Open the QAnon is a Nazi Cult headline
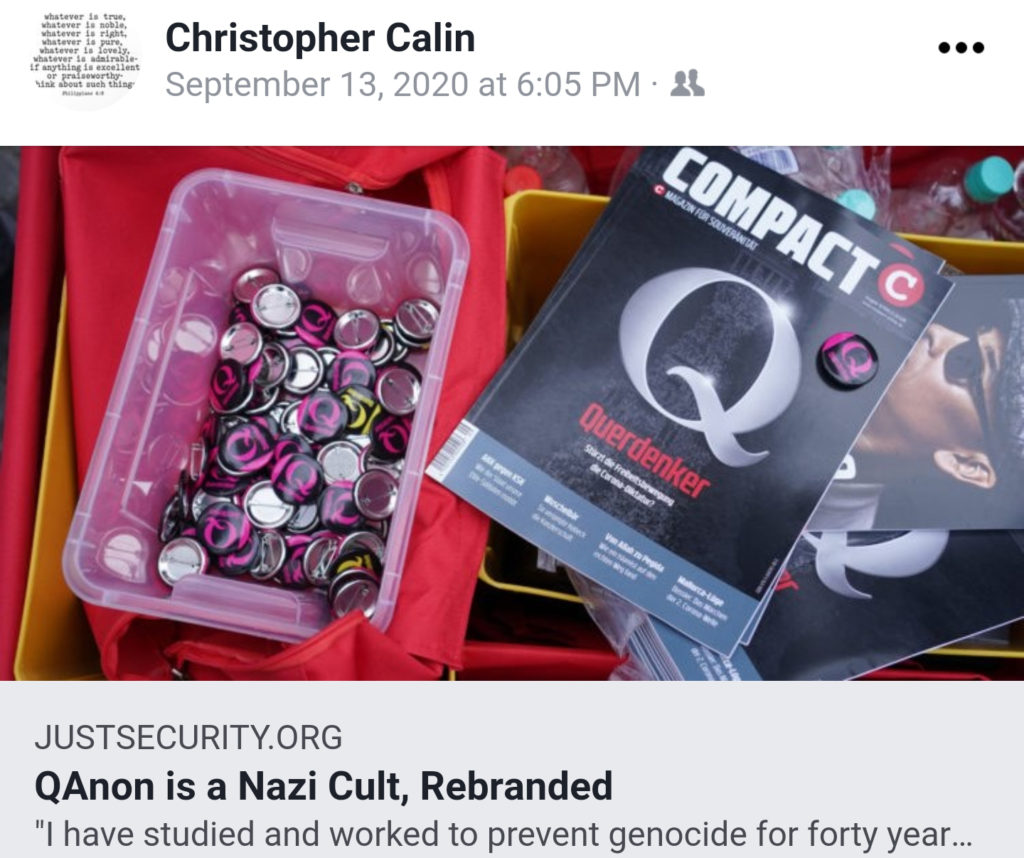Screen dimensions: 1024x858 323,786
